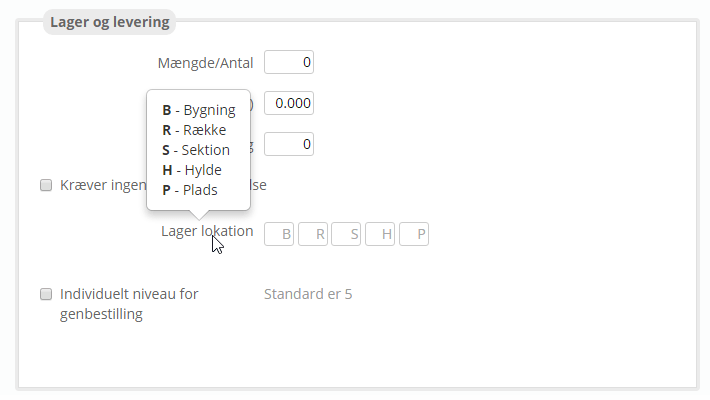Enable the 'Individuelt niveau for genbestilling' checkbox
This screenshot has width=710, height=400.
coord(46,294)
